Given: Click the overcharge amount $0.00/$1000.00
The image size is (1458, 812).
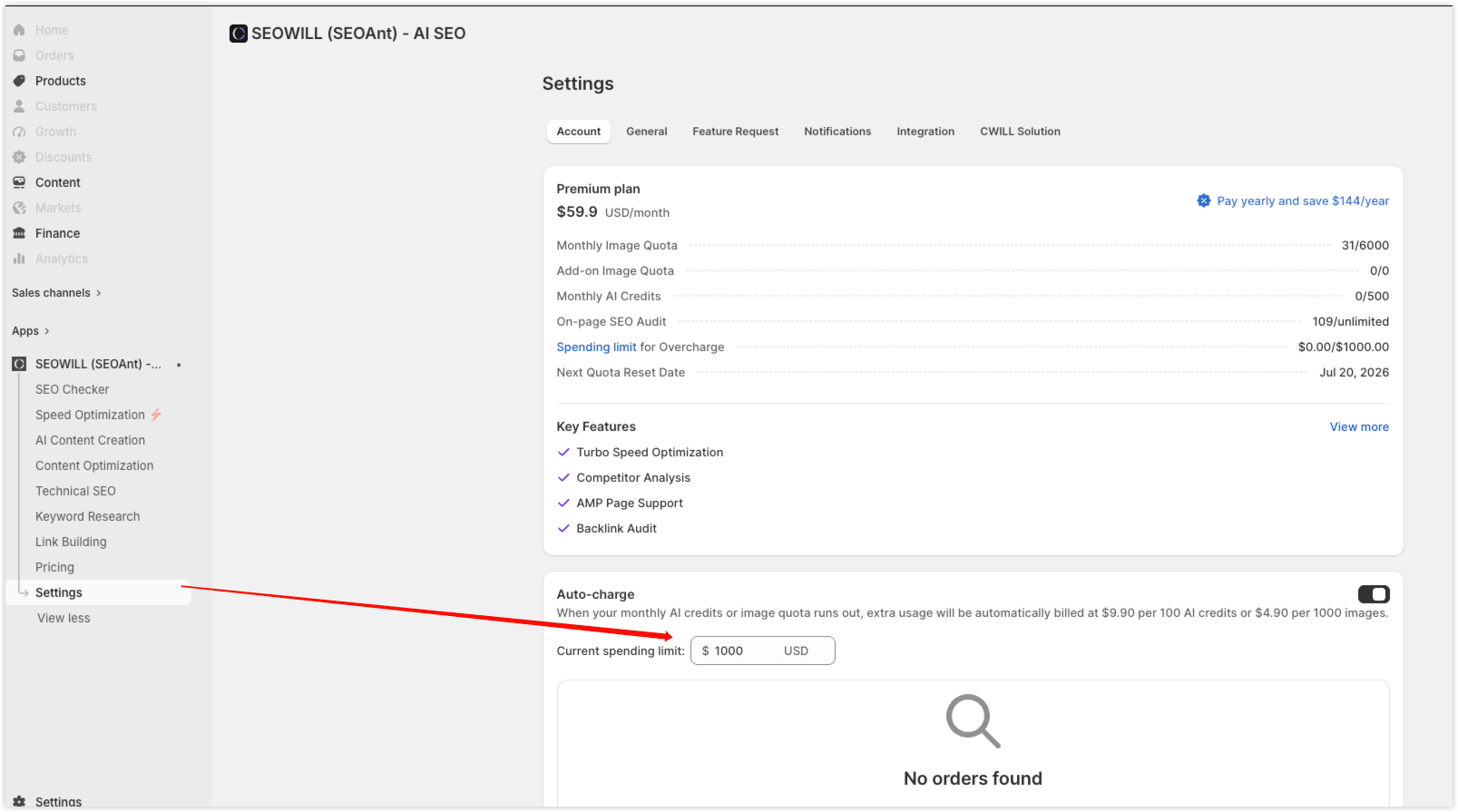Looking at the screenshot, I should point(1344,347).
